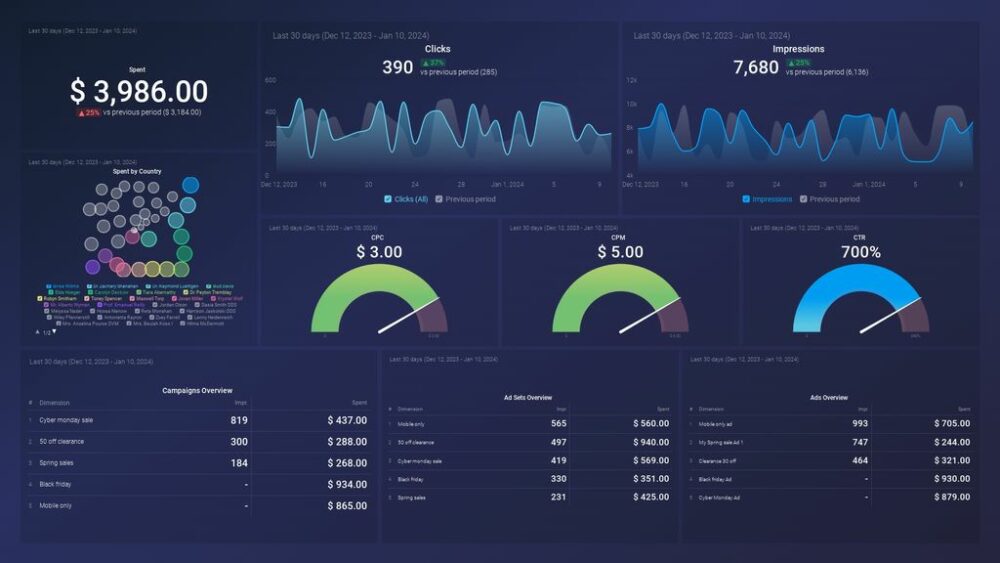Click the 993 value in Ads Overview
Screen dimensions: 1000x563
click(860, 423)
